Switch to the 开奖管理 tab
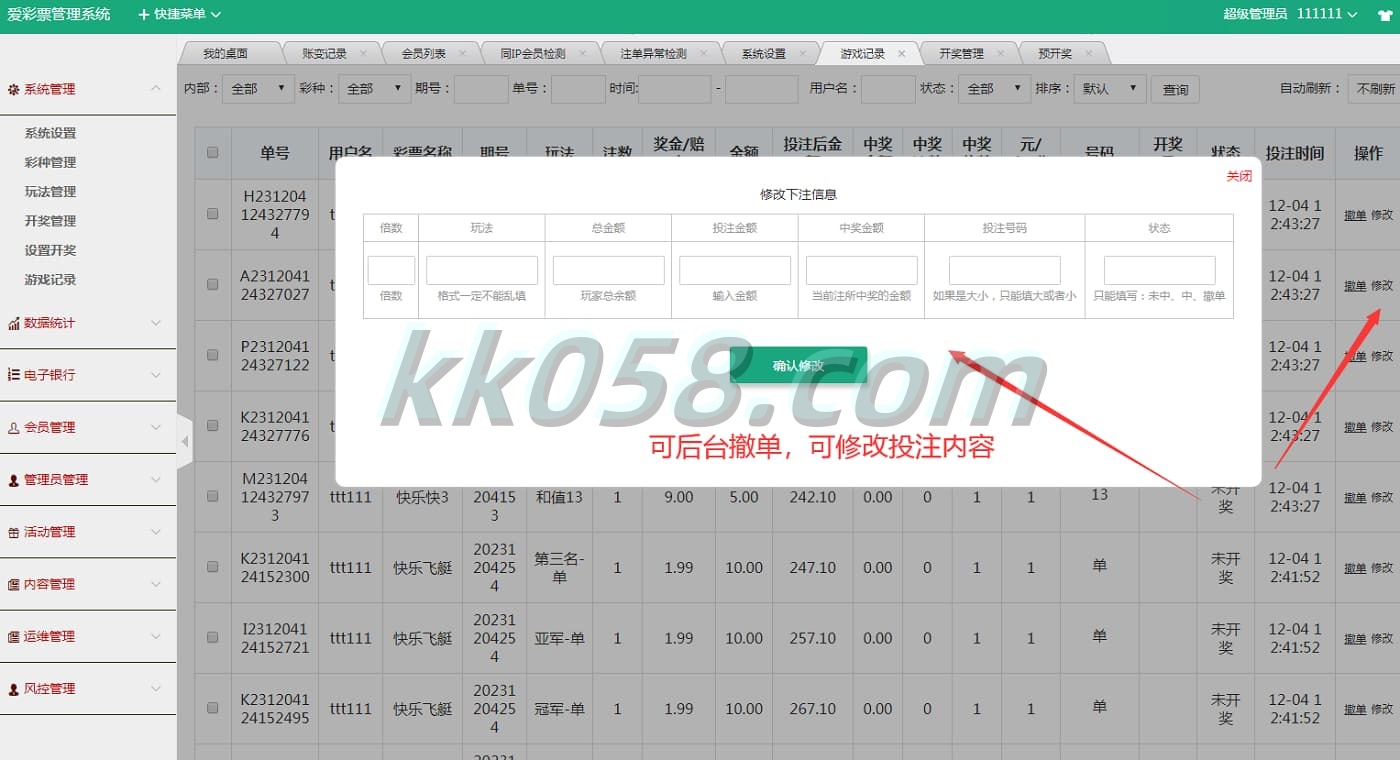This screenshot has height=760, width=1400. pyautogui.click(x=961, y=54)
